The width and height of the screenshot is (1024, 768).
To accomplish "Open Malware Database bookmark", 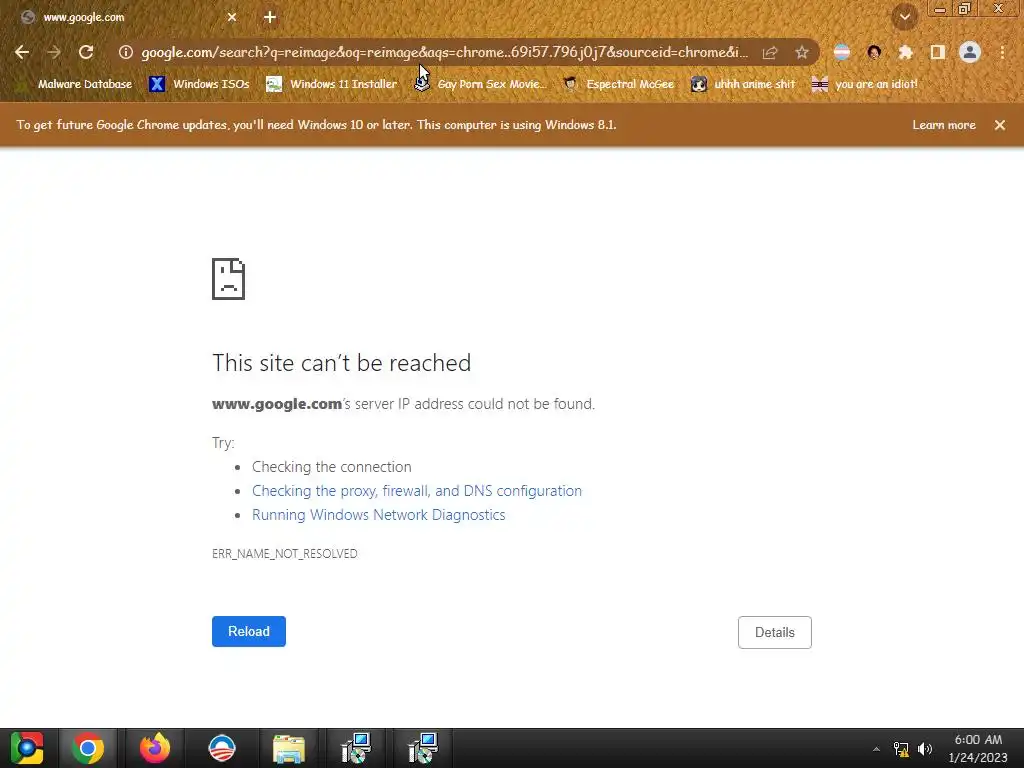I will coord(76,84).
